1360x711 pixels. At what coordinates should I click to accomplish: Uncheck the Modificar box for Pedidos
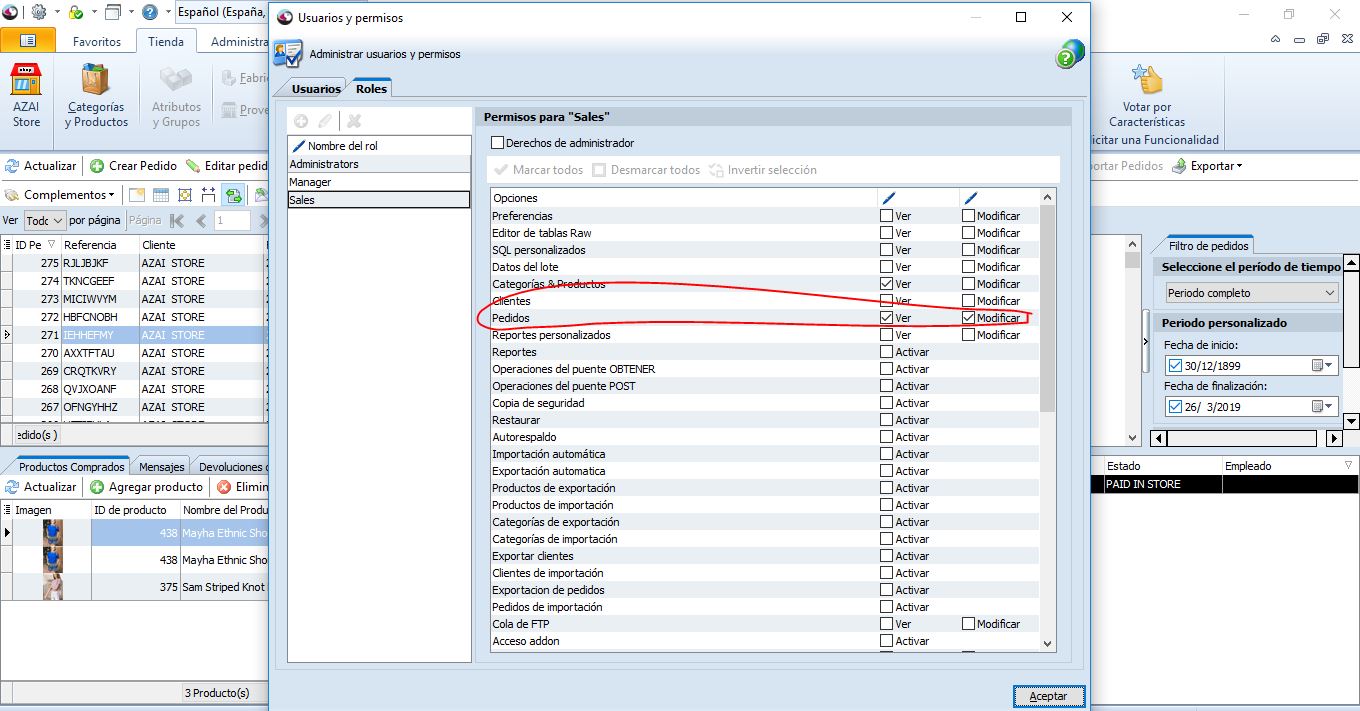click(x=969, y=318)
